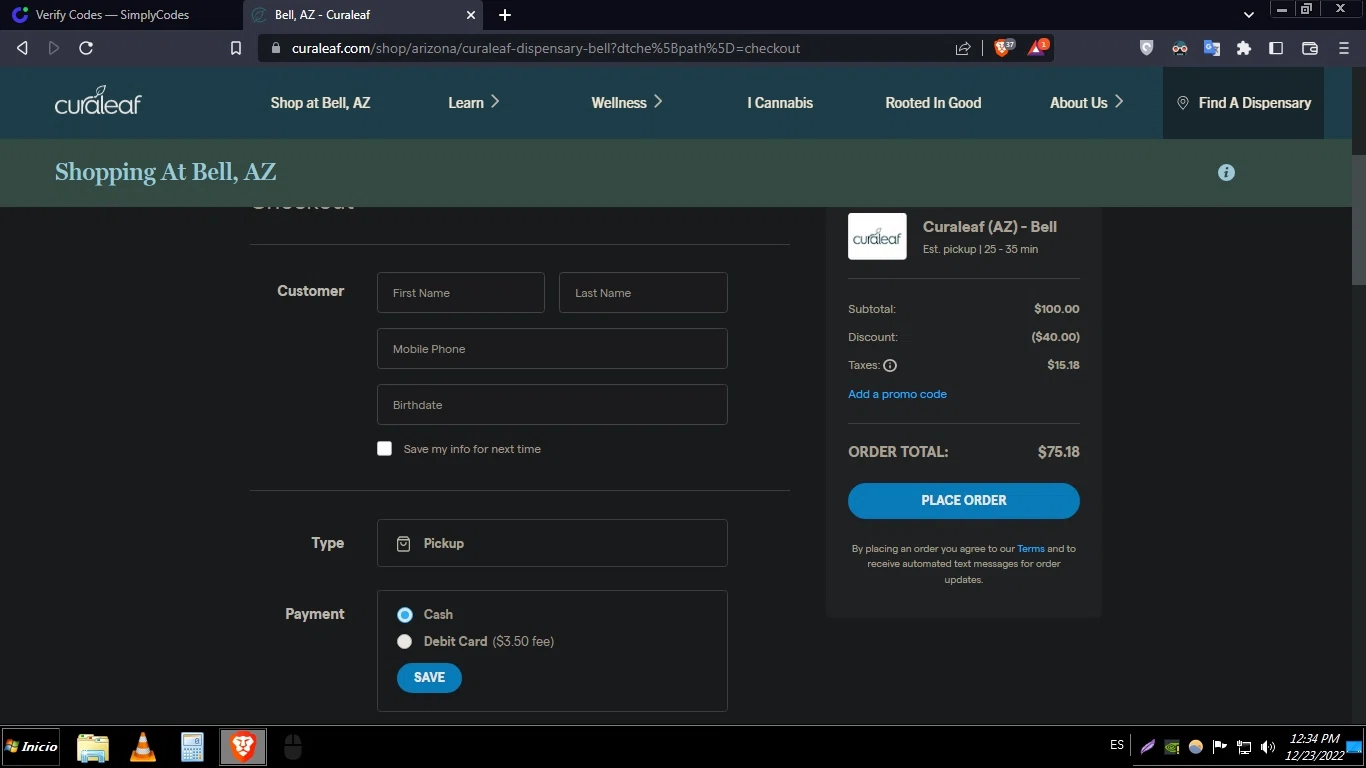1366x768 pixels.
Task: Click the Inicio start button
Action: [x=32, y=747]
